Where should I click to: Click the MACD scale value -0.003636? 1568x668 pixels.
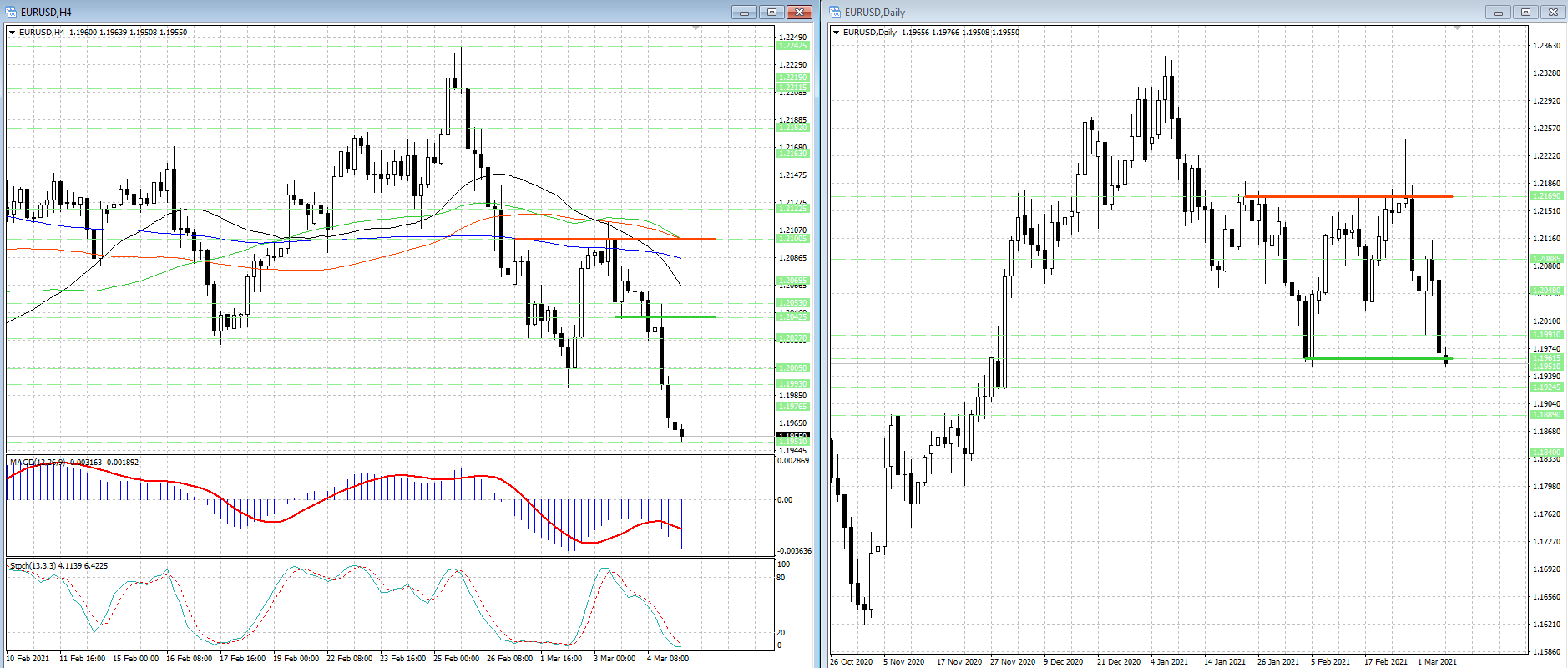tap(794, 551)
